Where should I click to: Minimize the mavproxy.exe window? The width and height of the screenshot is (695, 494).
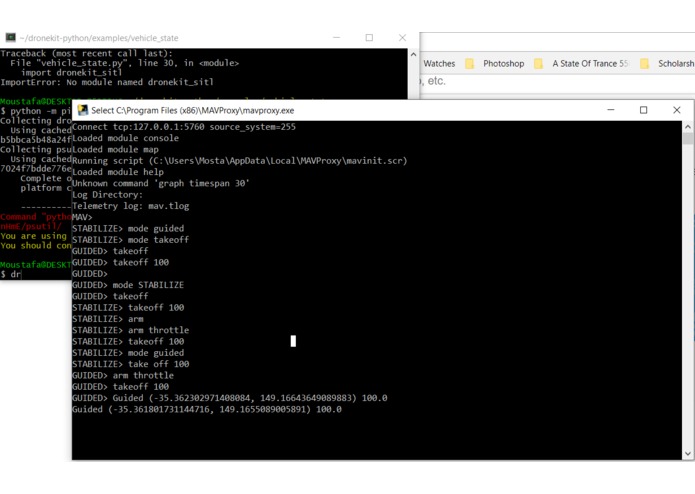click(x=610, y=110)
